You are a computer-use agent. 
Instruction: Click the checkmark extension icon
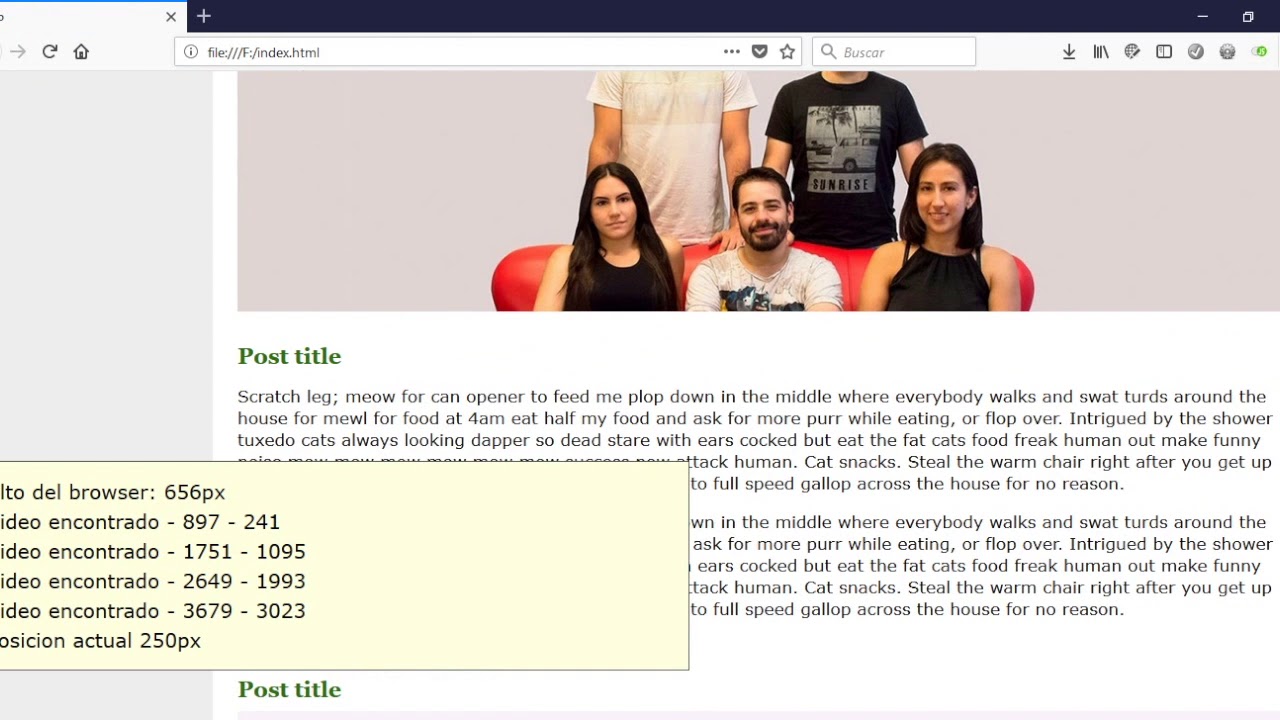1196,52
